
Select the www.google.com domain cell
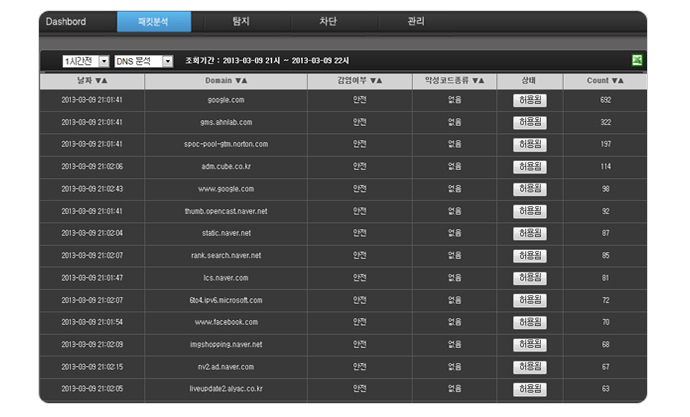pos(226,189)
